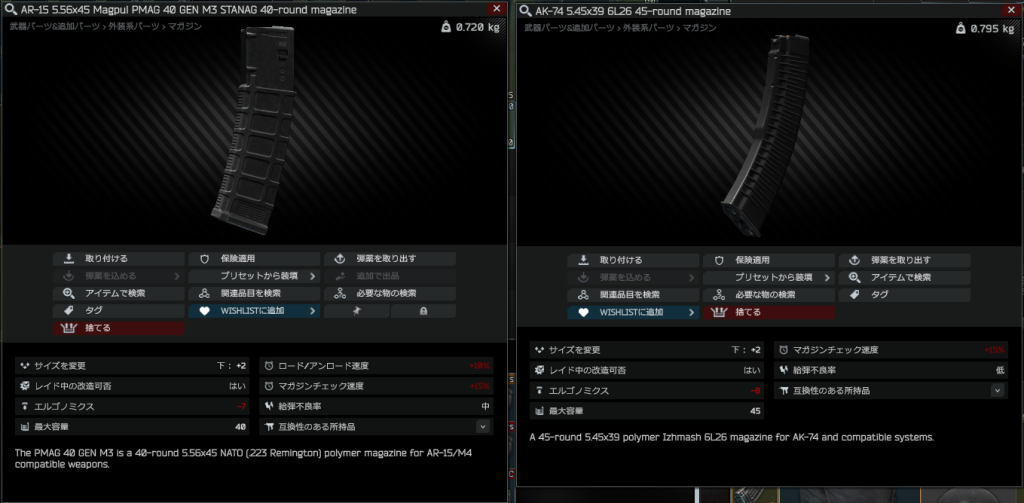1024x503 pixels.
Task: Select マガジン breadcrumb in the PMAG window
Action: [x=185, y=27]
